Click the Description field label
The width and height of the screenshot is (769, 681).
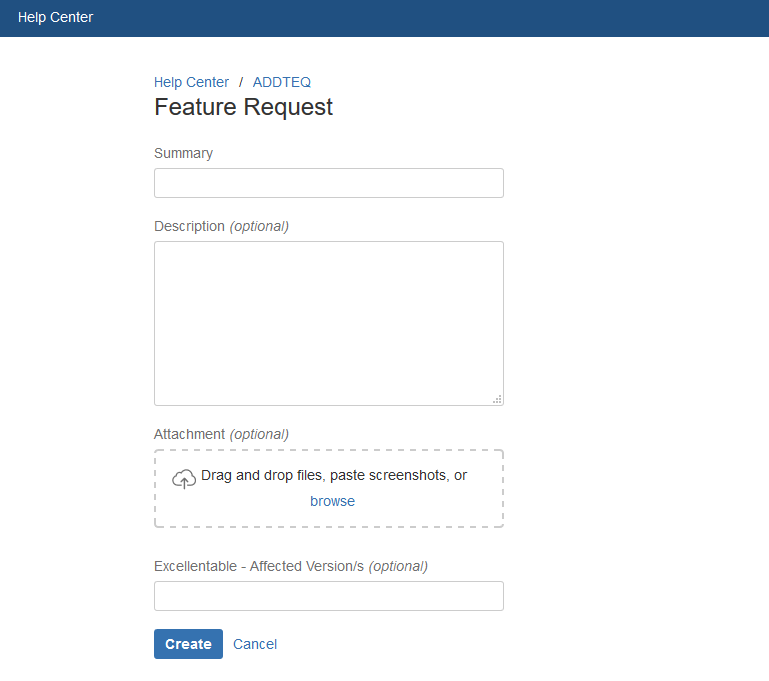click(189, 226)
